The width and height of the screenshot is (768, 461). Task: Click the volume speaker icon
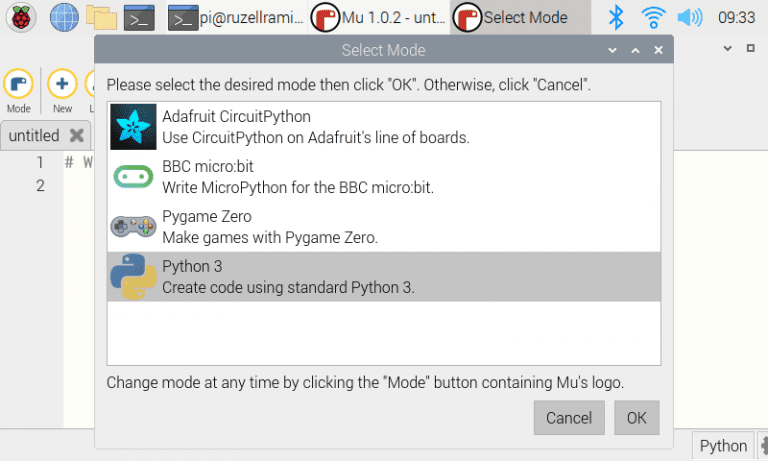[x=689, y=17]
